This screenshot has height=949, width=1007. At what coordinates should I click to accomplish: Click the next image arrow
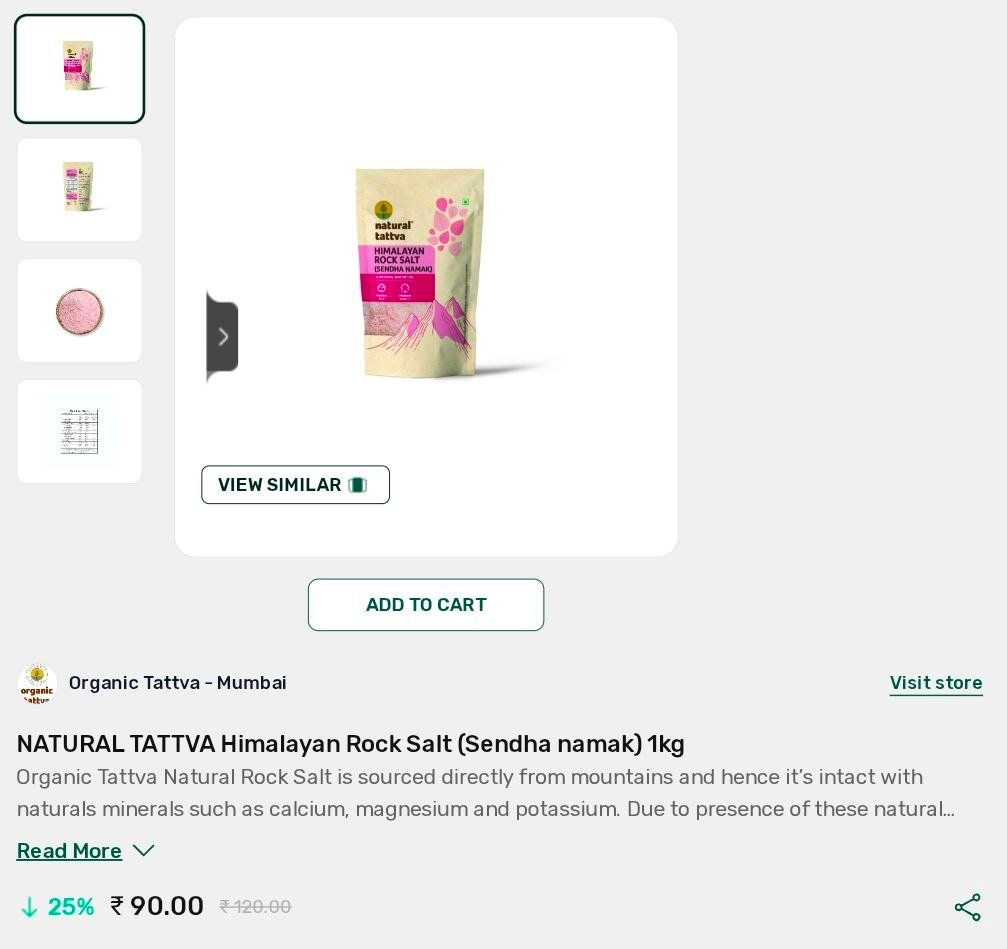pyautogui.click(x=223, y=336)
